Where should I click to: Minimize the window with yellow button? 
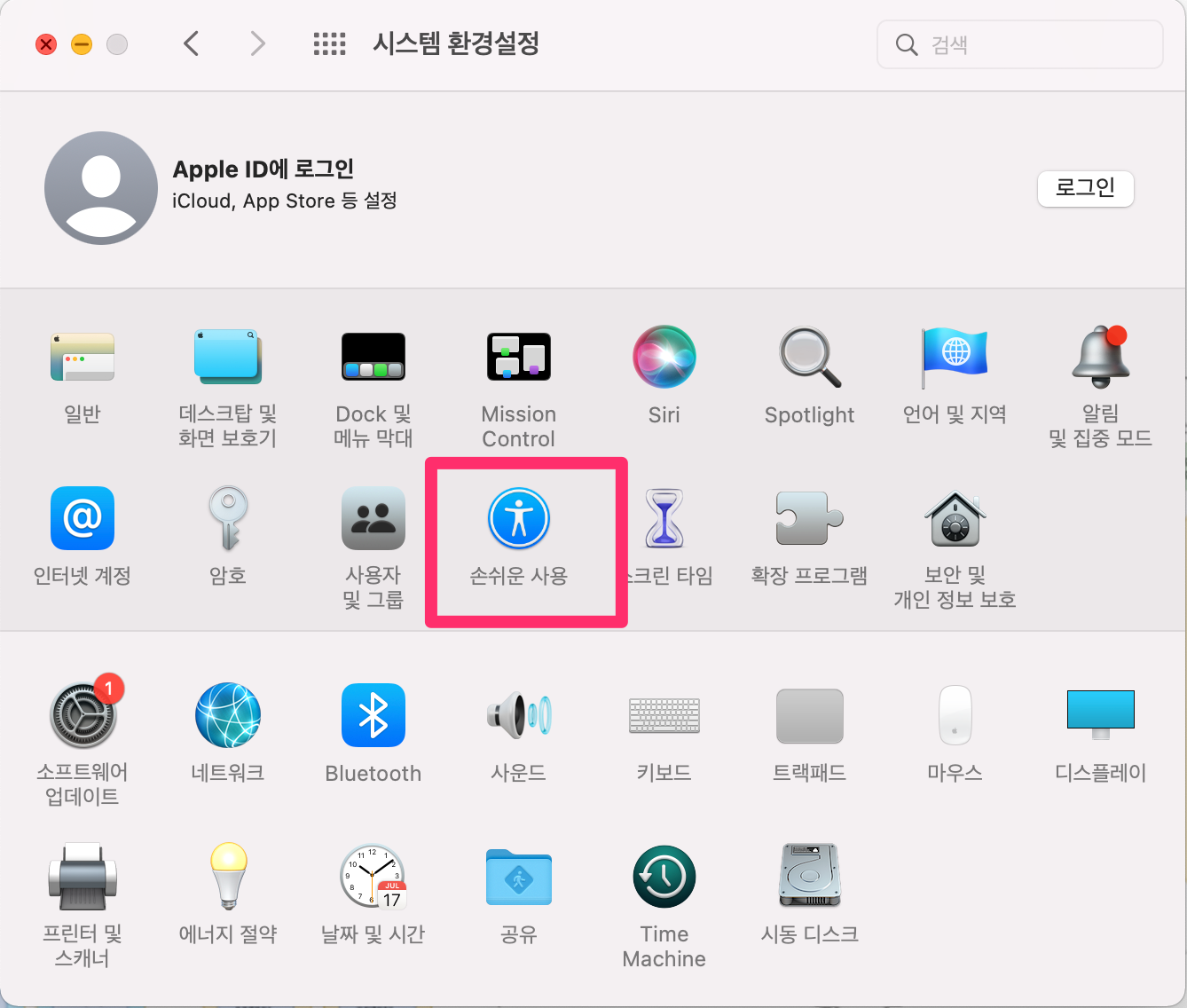point(82,44)
